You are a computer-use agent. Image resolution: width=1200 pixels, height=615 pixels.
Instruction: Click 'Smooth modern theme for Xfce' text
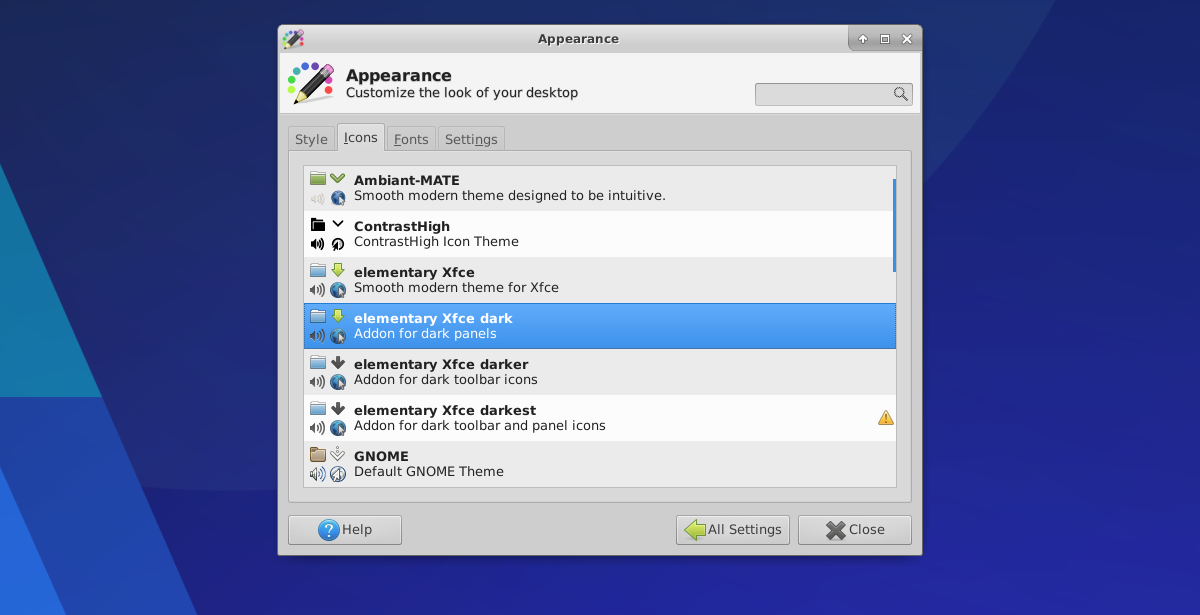tap(456, 288)
